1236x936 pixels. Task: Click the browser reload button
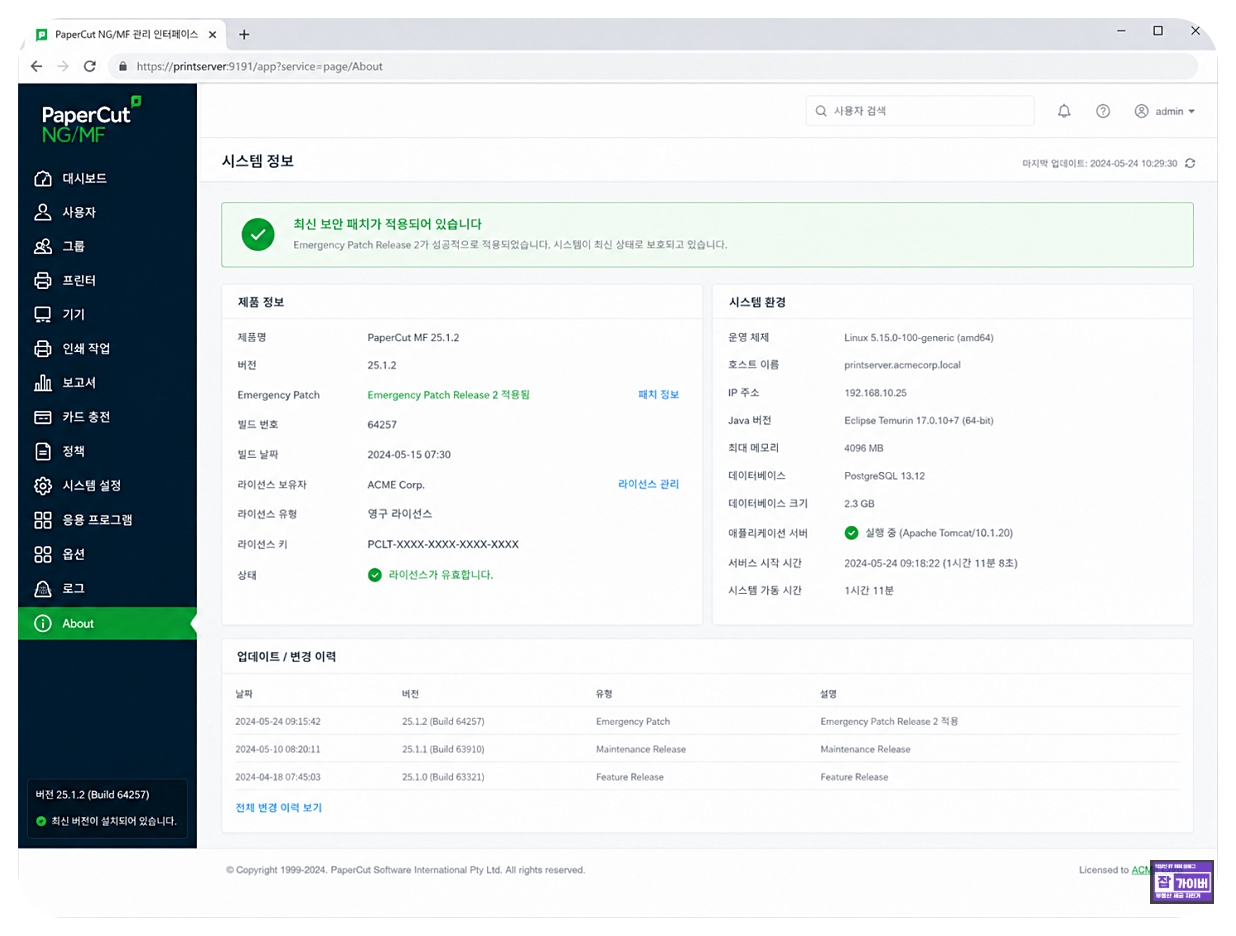[x=89, y=66]
